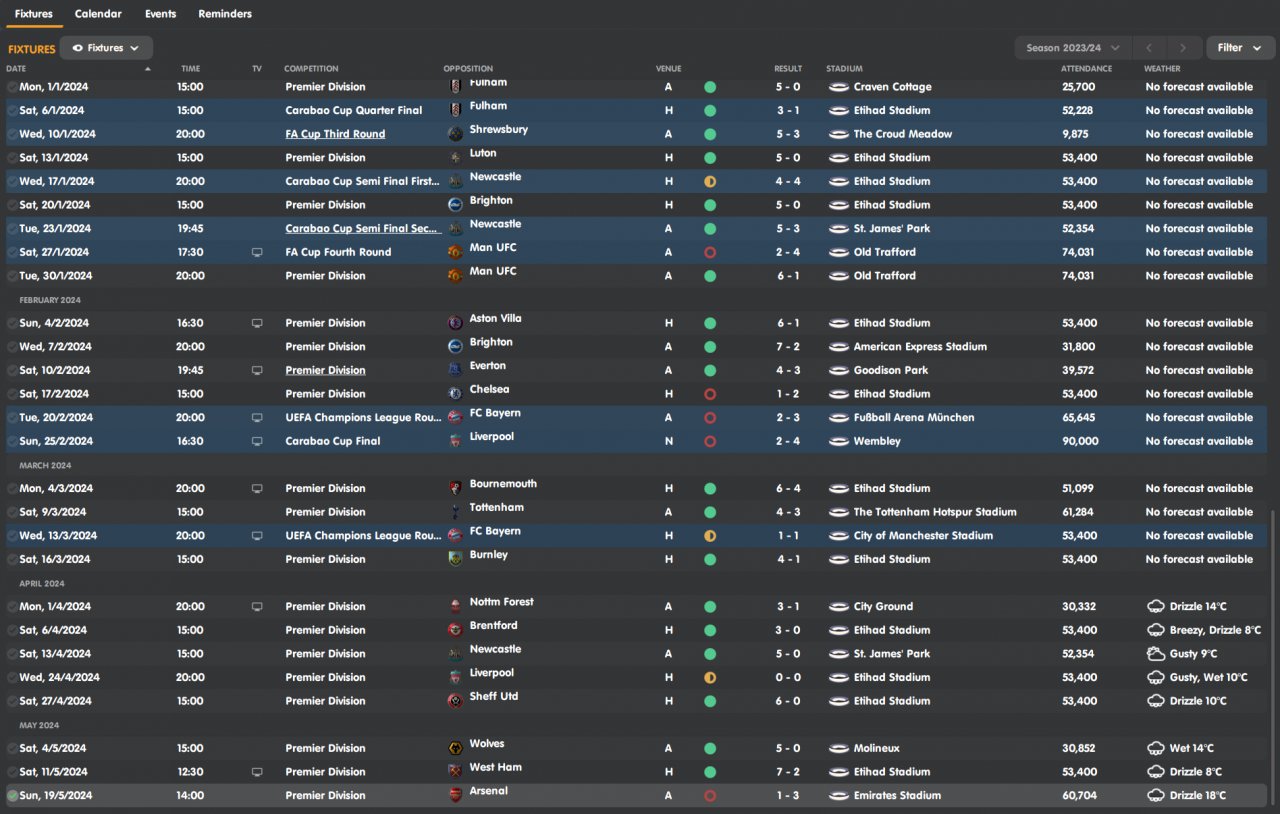The width and height of the screenshot is (1280, 814).
Task: Click the weather icon for the Brentford match
Action: [x=1155, y=630]
